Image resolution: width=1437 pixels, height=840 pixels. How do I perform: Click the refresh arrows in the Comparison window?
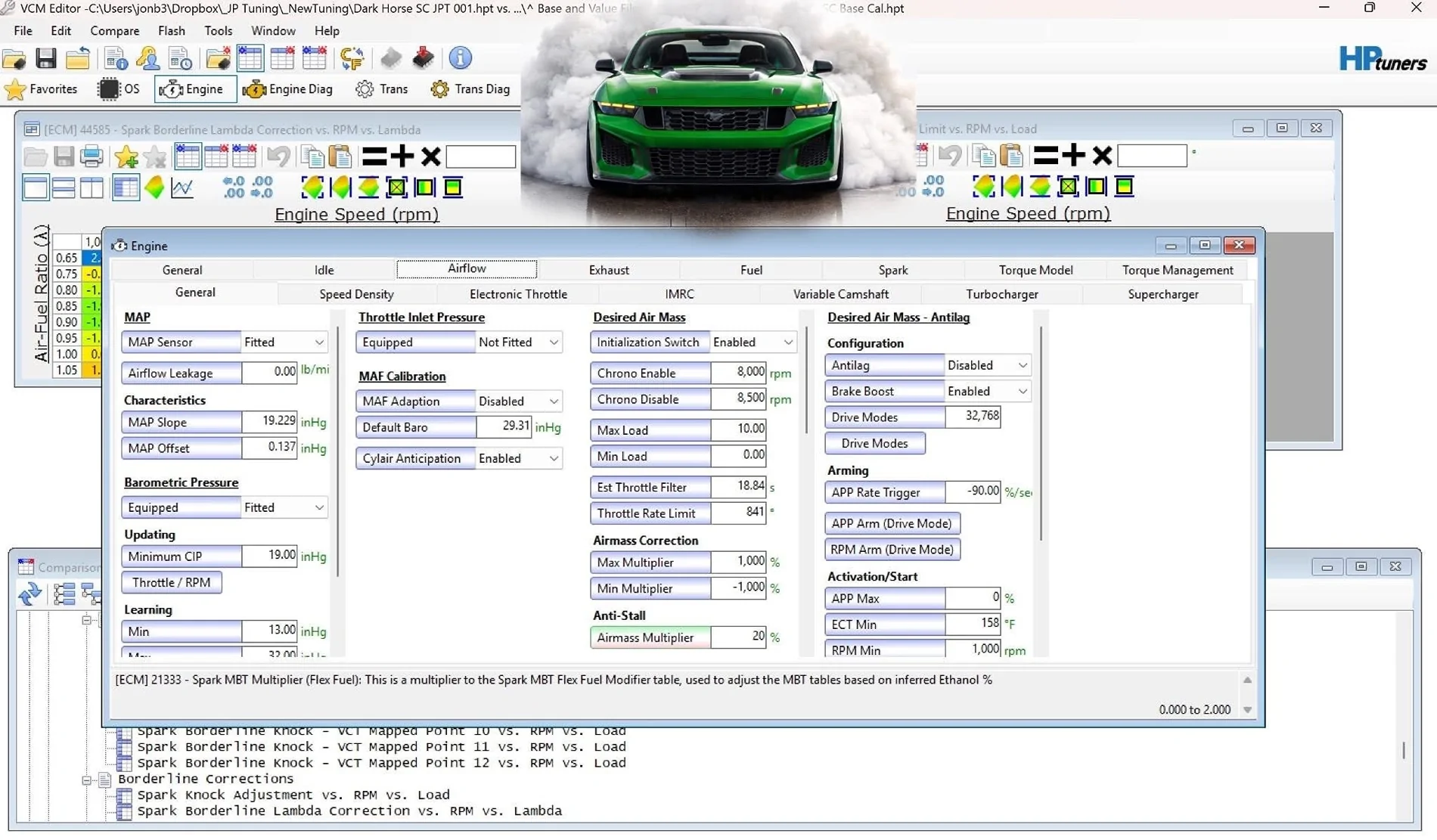[x=30, y=594]
